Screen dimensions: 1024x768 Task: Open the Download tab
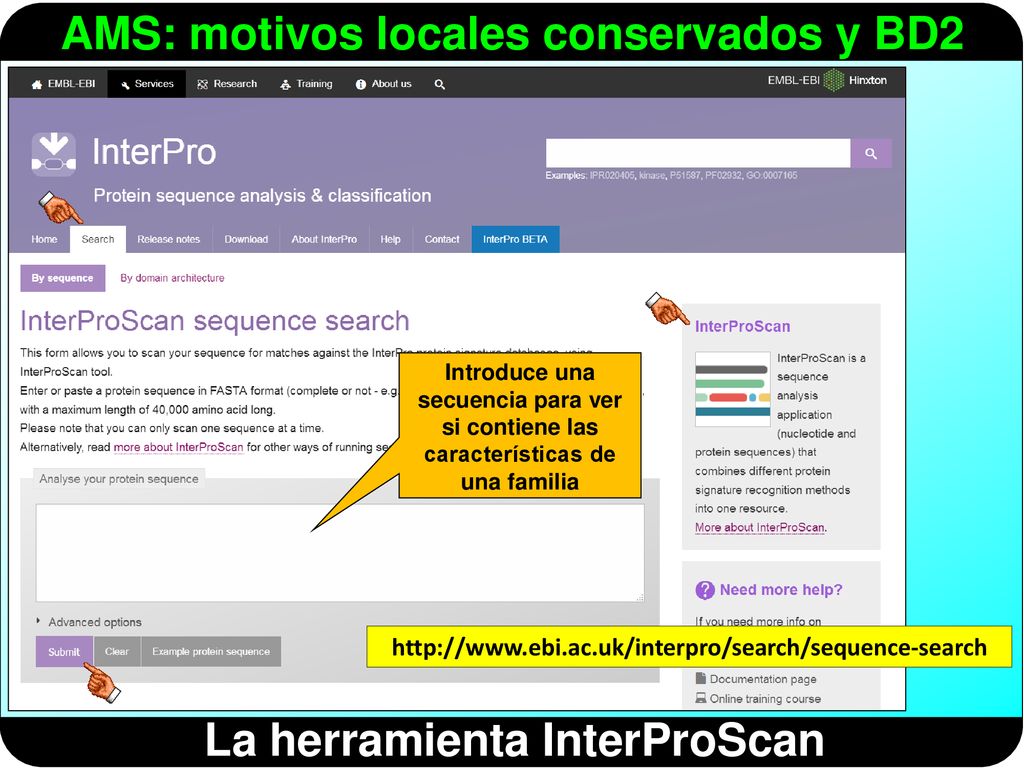tap(246, 239)
